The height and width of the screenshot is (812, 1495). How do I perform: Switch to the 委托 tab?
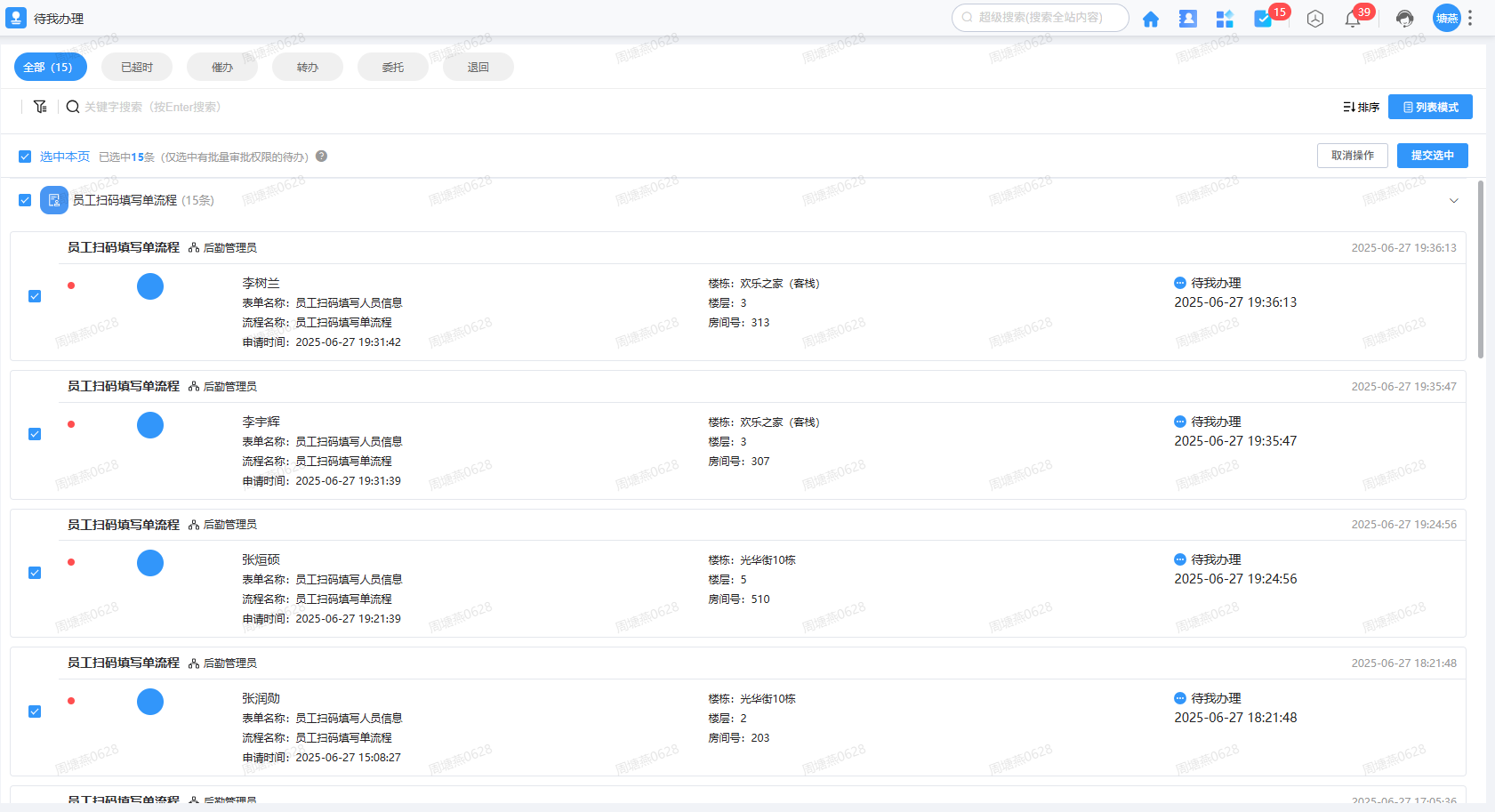coord(392,67)
